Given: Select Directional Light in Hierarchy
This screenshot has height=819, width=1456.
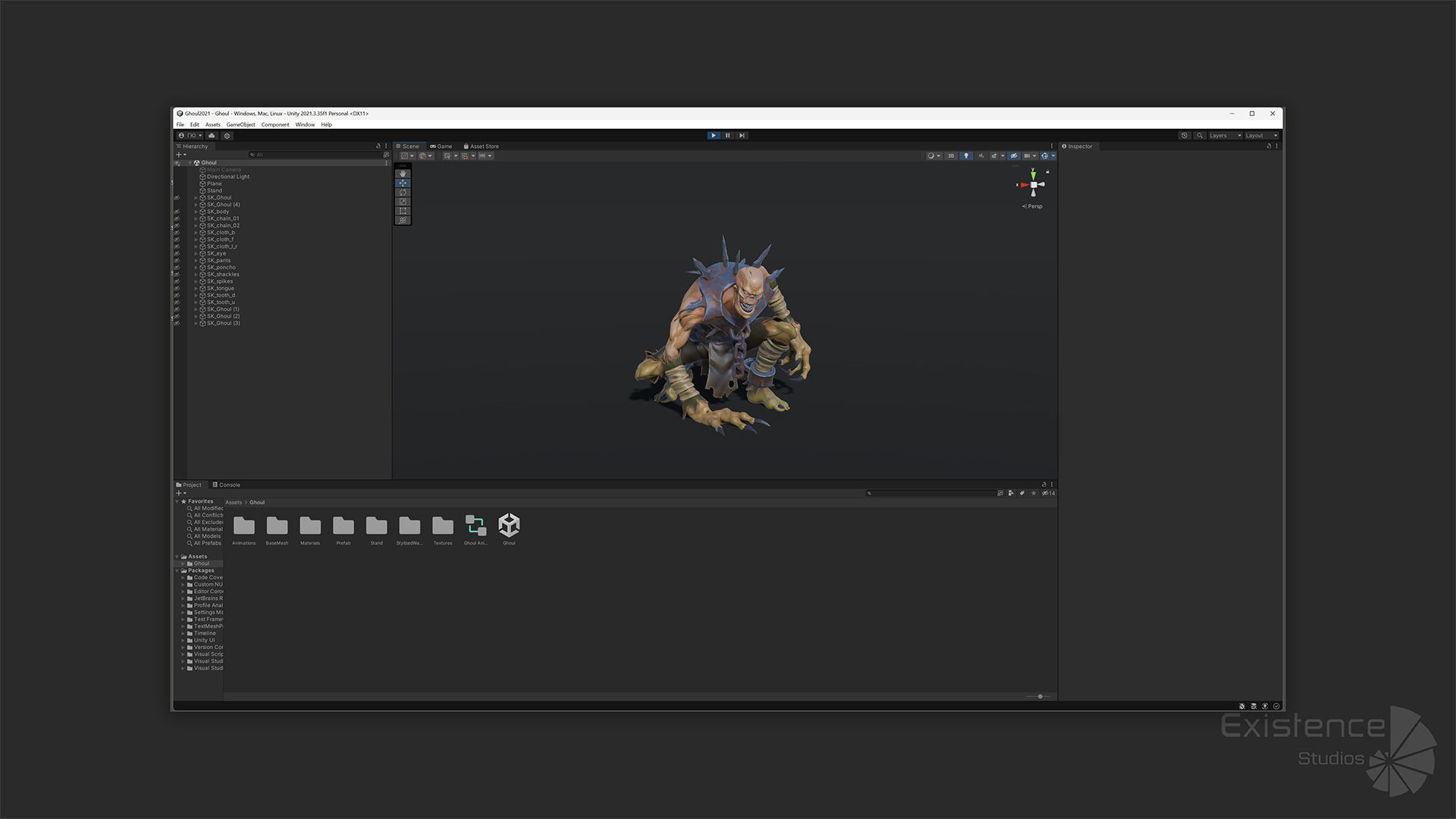Looking at the screenshot, I should pos(227,177).
